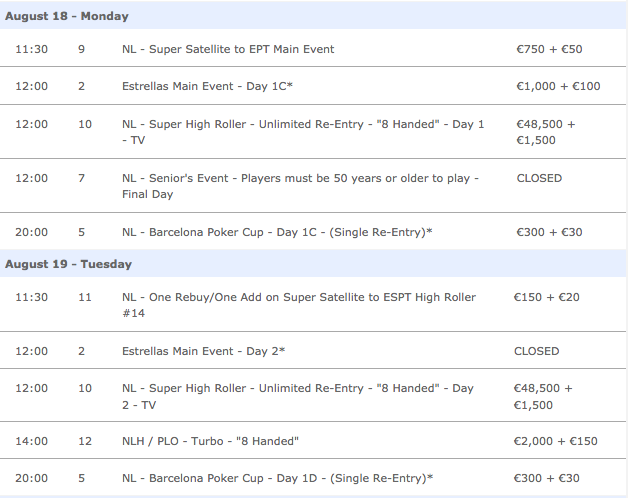This screenshot has height=498, width=628.
Task: Select the €1,000 + €100 buy-in amount
Action: [558, 86]
